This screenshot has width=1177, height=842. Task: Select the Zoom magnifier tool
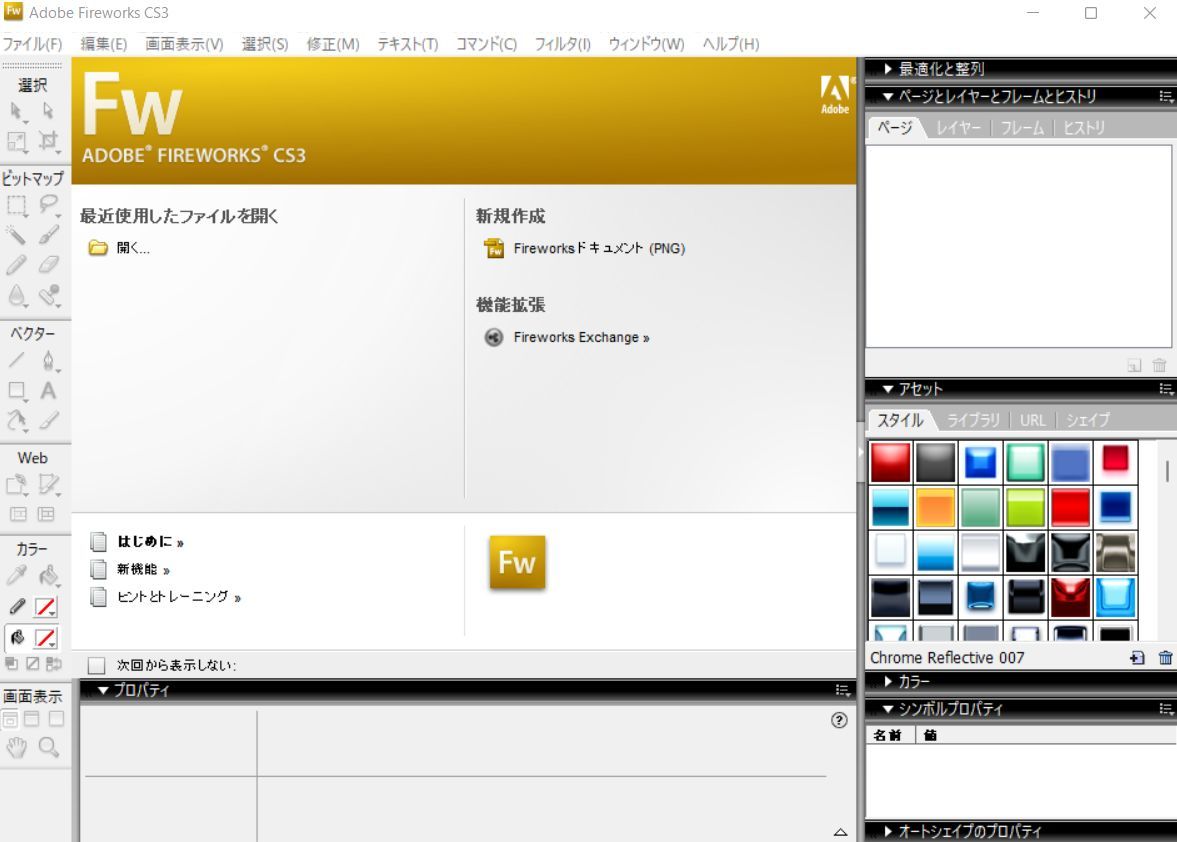48,747
